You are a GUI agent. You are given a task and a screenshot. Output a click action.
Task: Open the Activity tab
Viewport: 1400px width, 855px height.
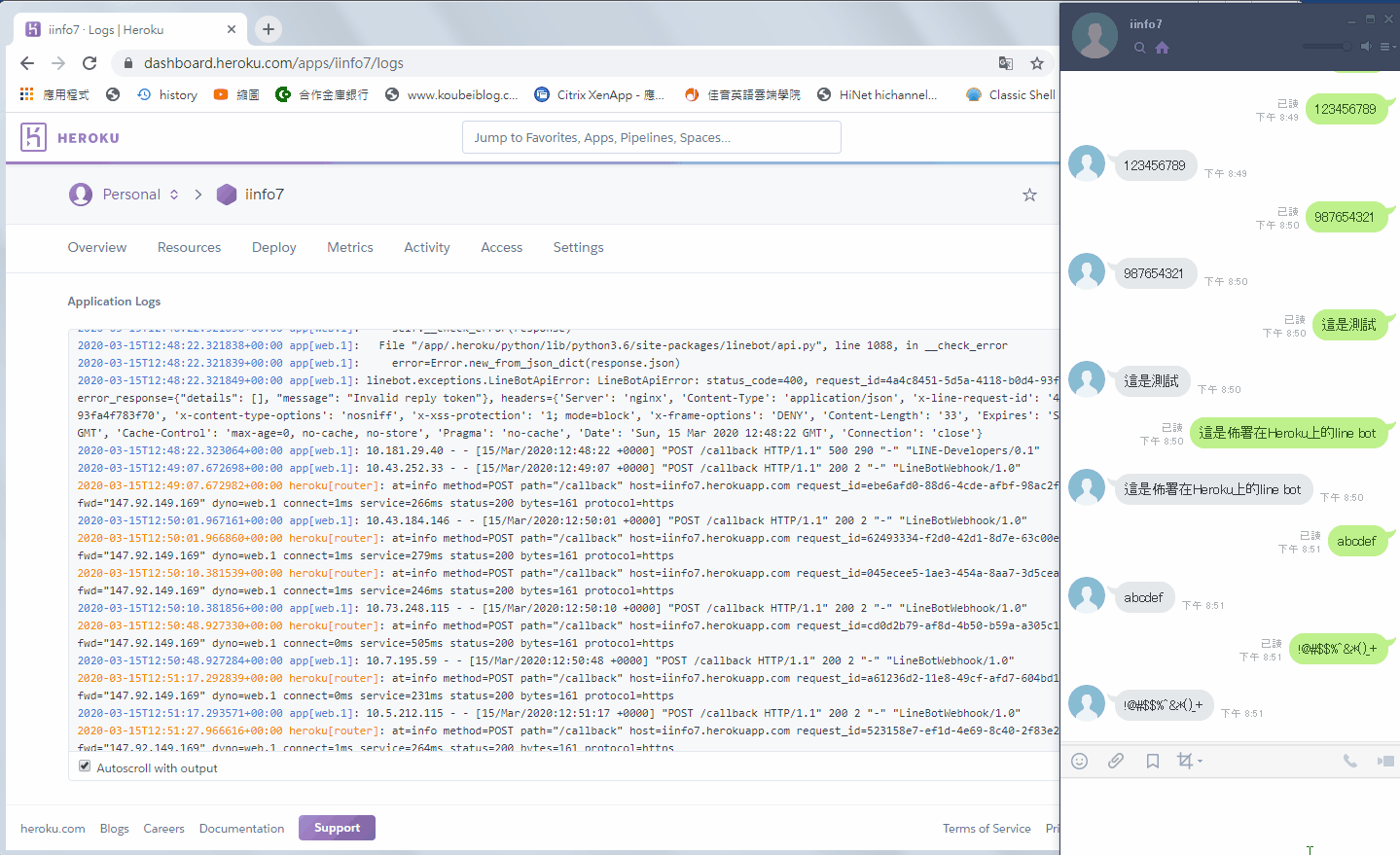pos(426,247)
